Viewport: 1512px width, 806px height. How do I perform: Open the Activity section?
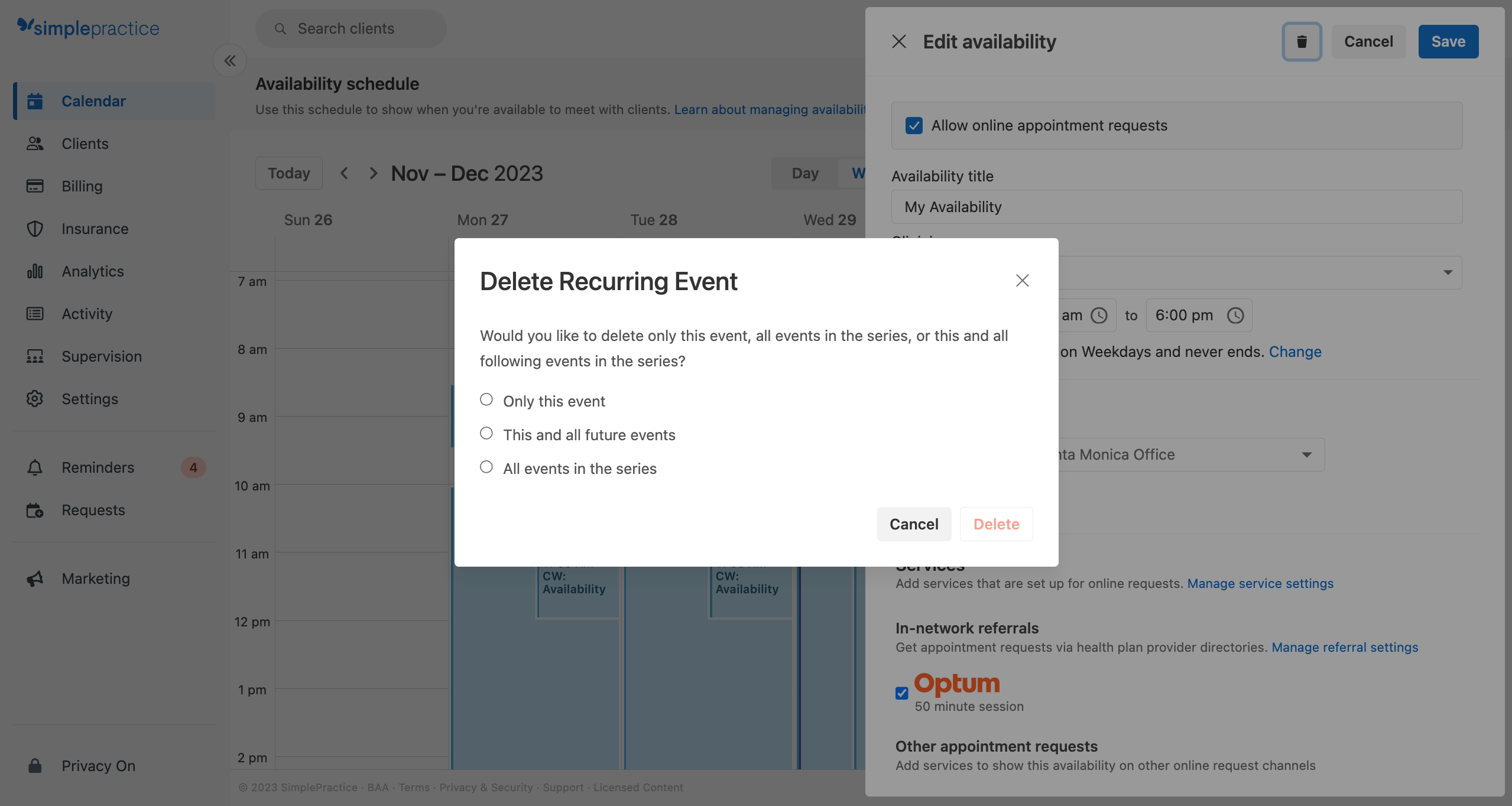pos(87,314)
